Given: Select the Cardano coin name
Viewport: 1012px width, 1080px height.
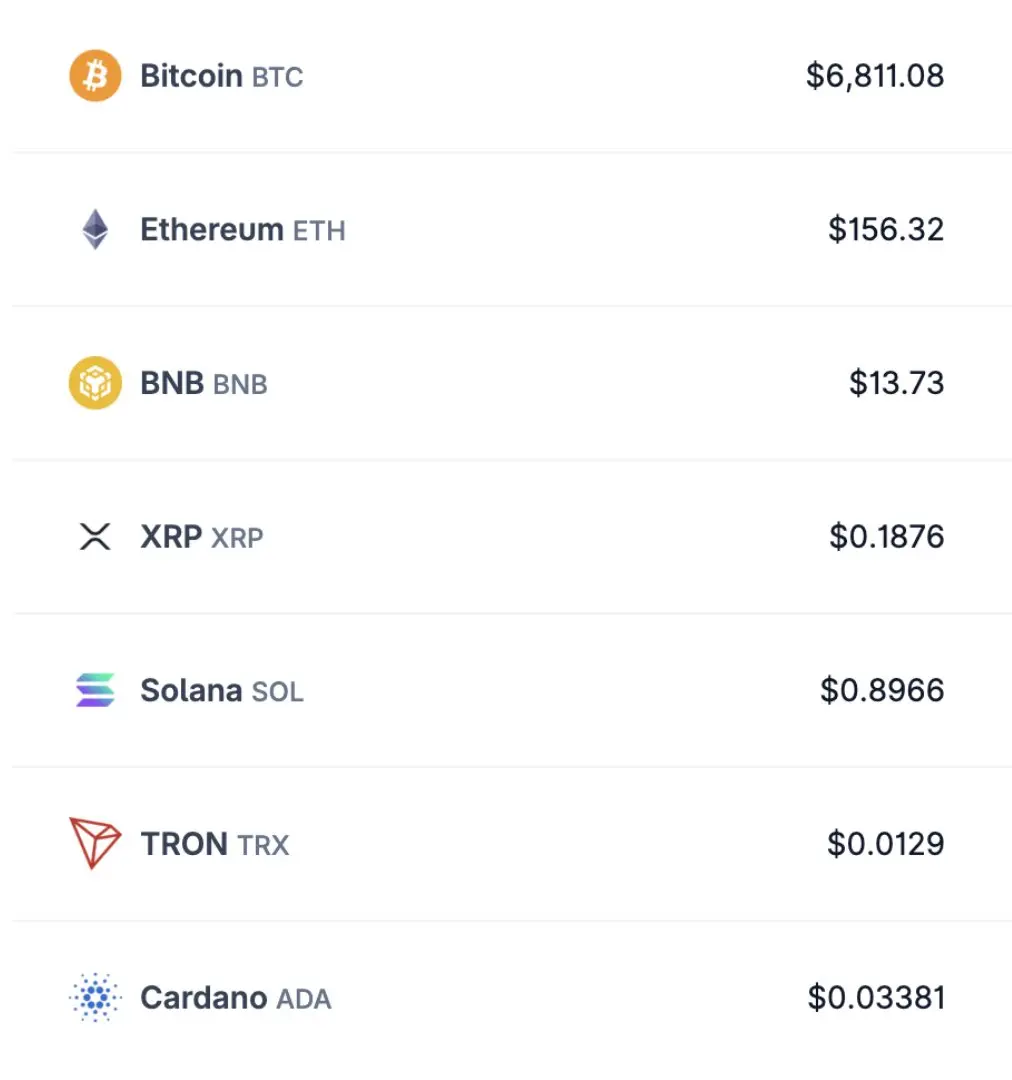Looking at the screenshot, I should pyautogui.click(x=203, y=997).
